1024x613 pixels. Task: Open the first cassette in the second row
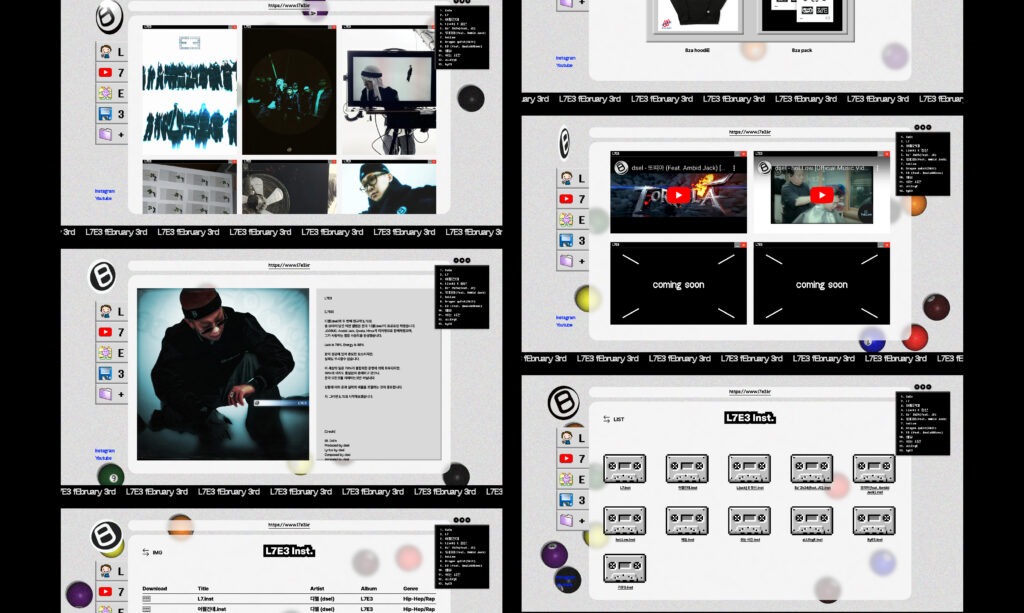[x=625, y=521]
